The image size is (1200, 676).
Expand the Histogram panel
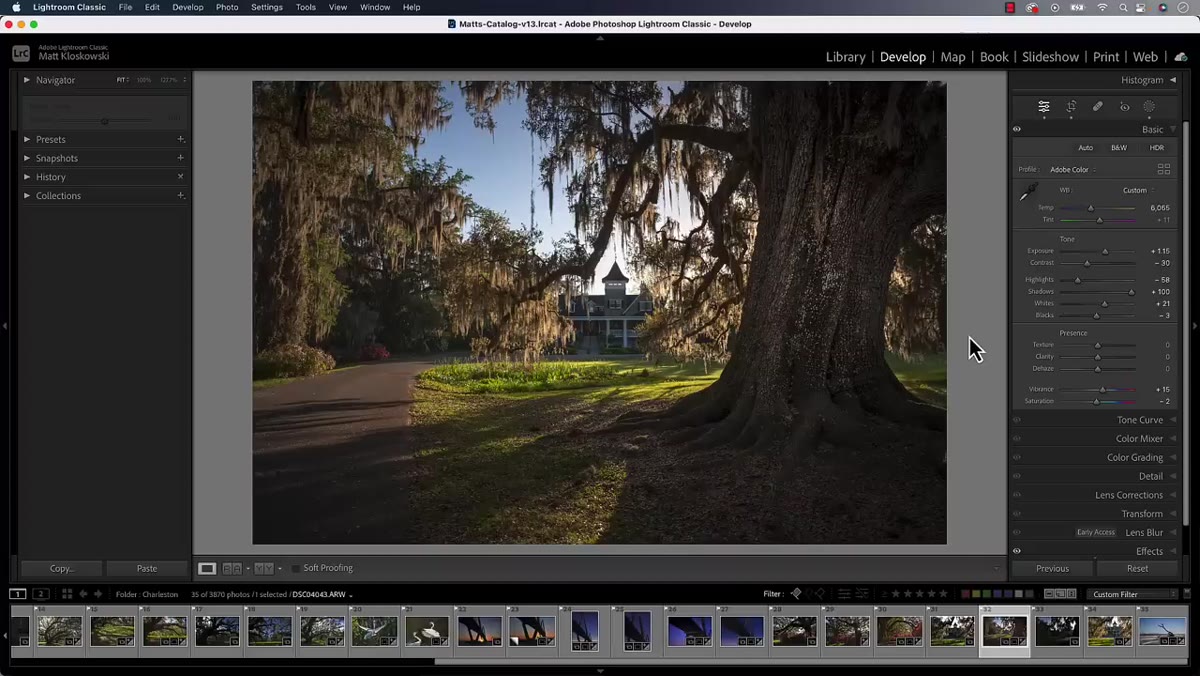point(1173,80)
